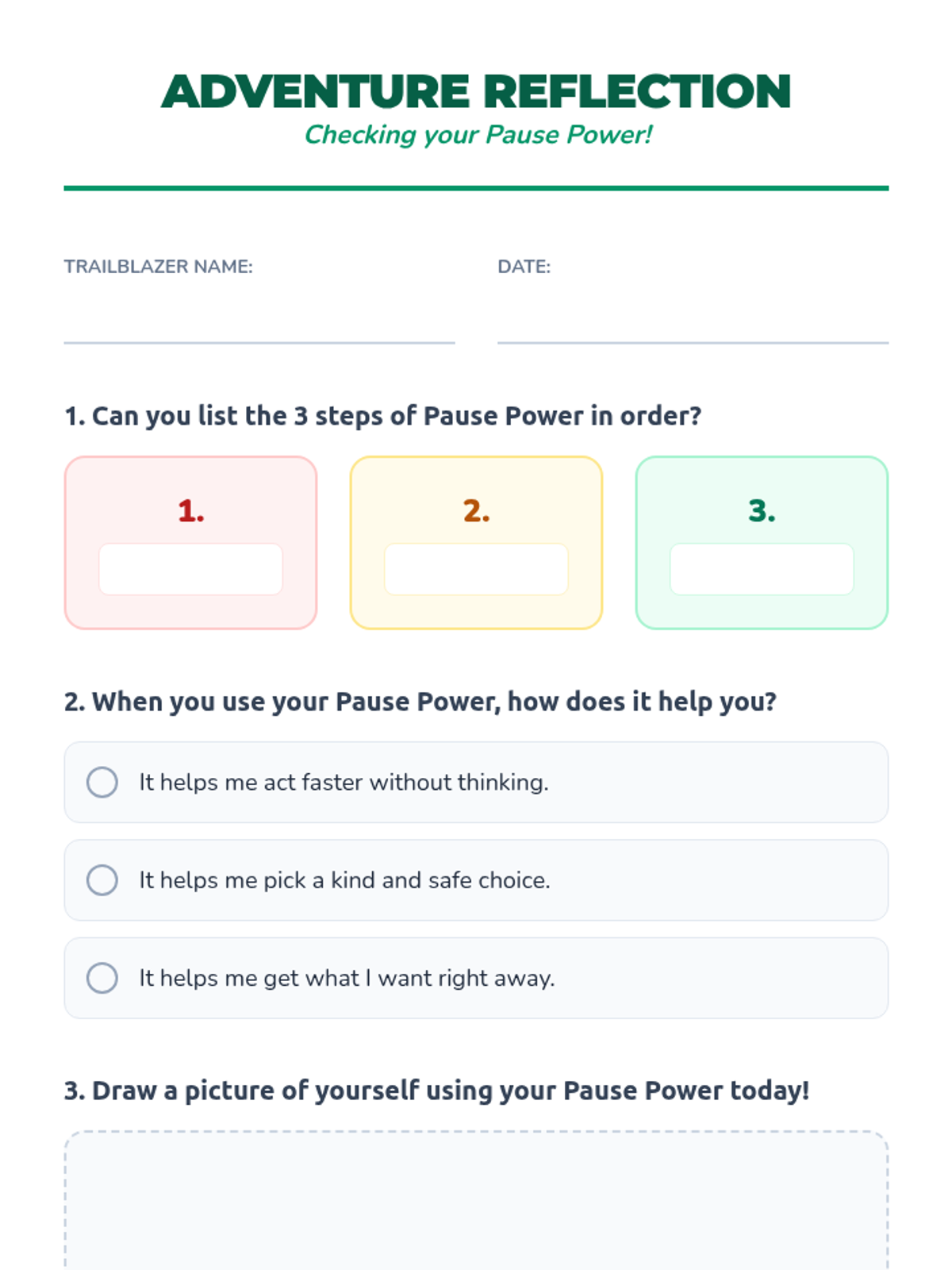Image resolution: width=952 pixels, height=1270 pixels.
Task: Click the step 2 answer box in yellow card
Action: pyautogui.click(x=476, y=569)
